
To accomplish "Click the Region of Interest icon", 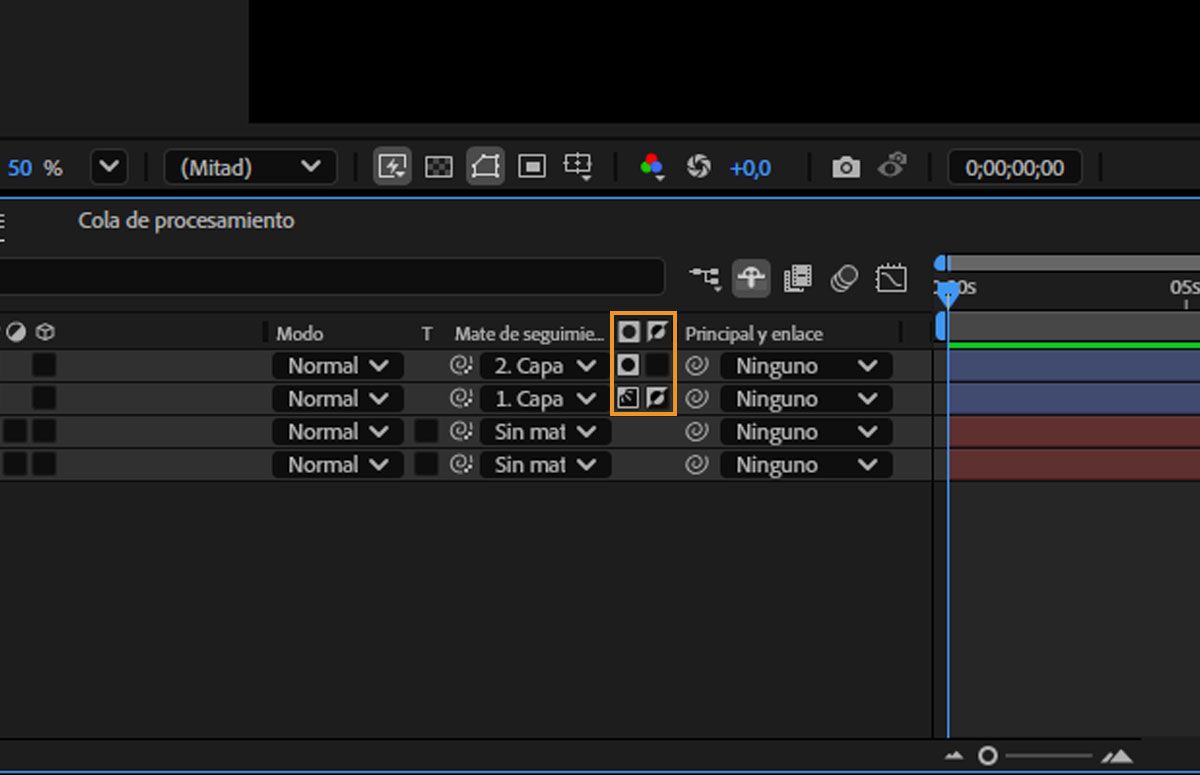I will [532, 167].
